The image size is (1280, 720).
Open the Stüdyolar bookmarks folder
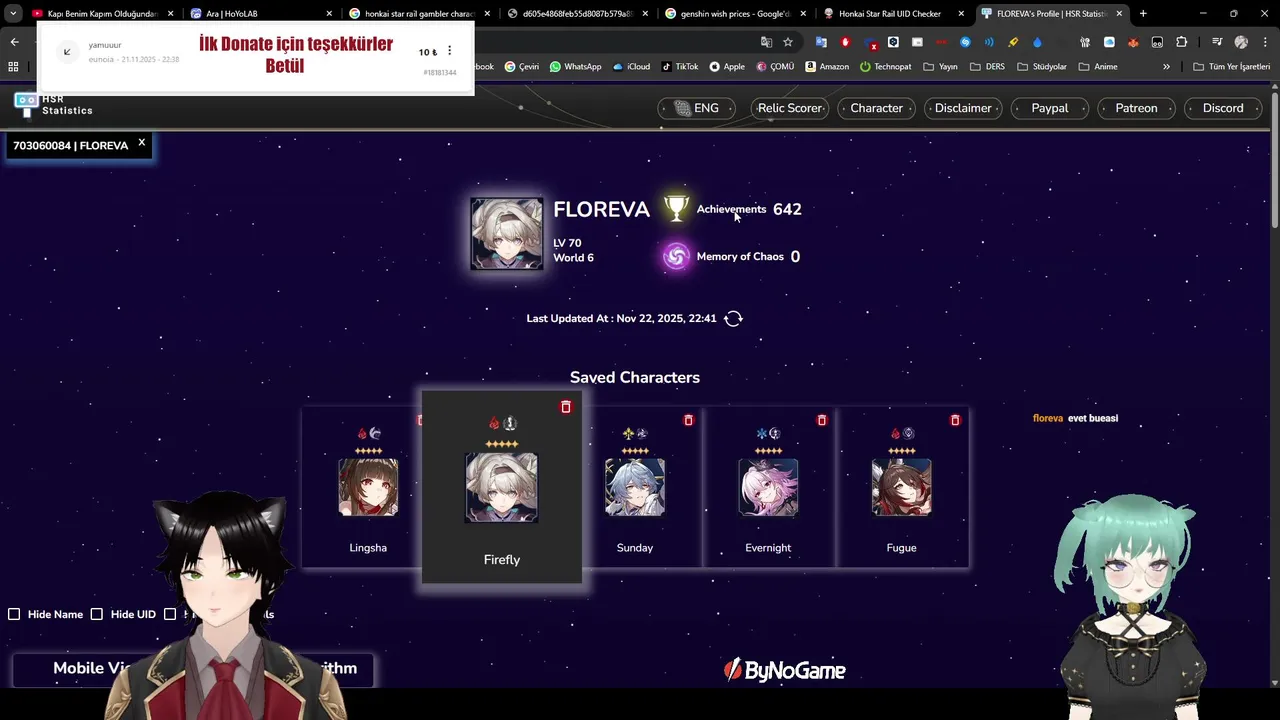pos(1042,66)
